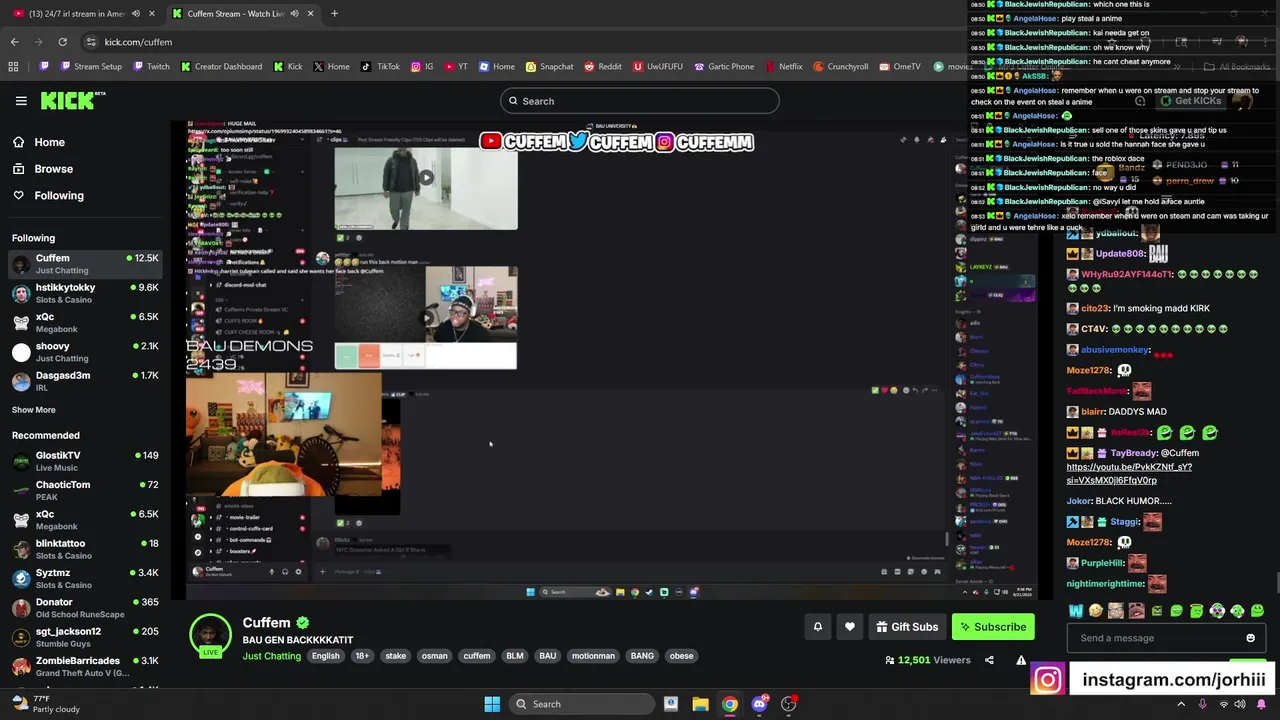Reload the page
Viewport: 1280px width, 720px height.
click(x=62, y=42)
